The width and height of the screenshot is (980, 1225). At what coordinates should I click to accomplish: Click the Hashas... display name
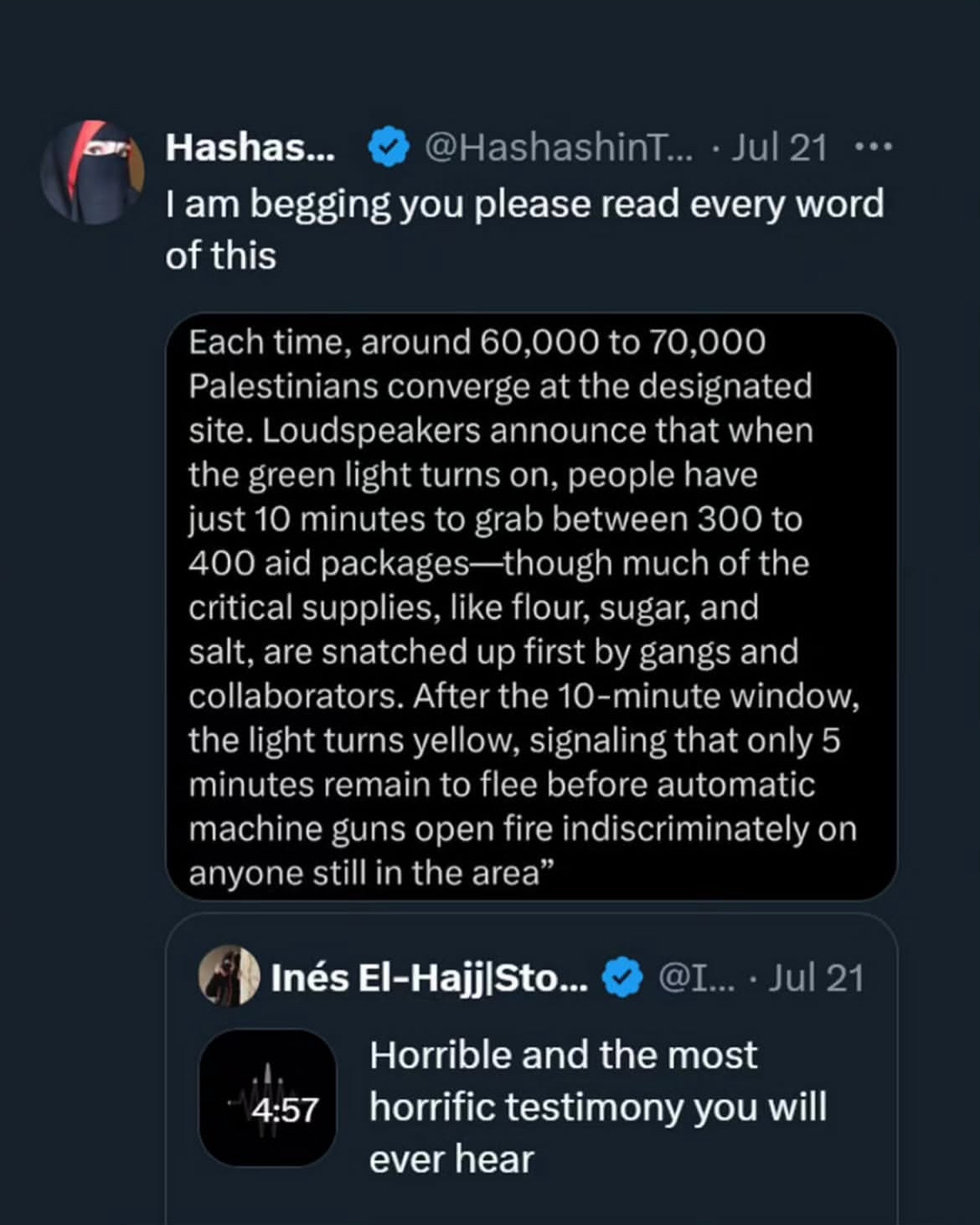tap(250, 147)
